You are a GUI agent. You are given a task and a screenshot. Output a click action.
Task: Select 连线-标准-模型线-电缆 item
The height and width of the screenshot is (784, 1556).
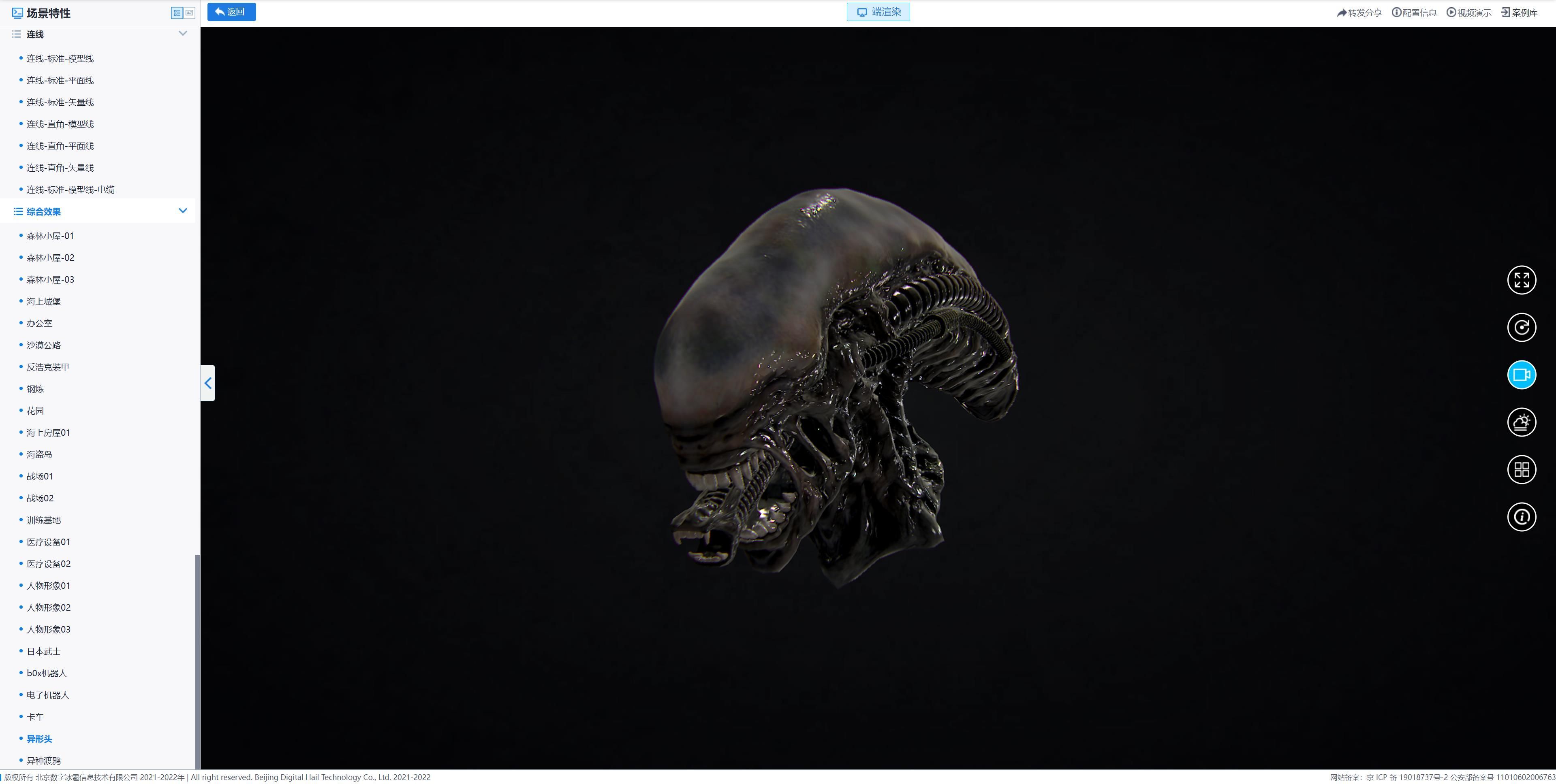click(x=70, y=190)
